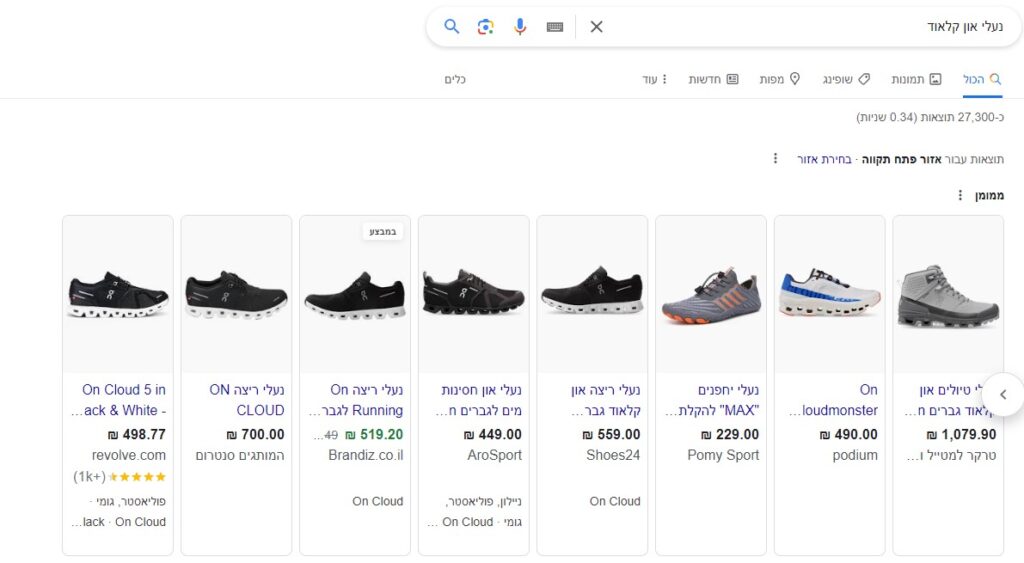Click the Pomy Sport seller name

[x=723, y=455]
